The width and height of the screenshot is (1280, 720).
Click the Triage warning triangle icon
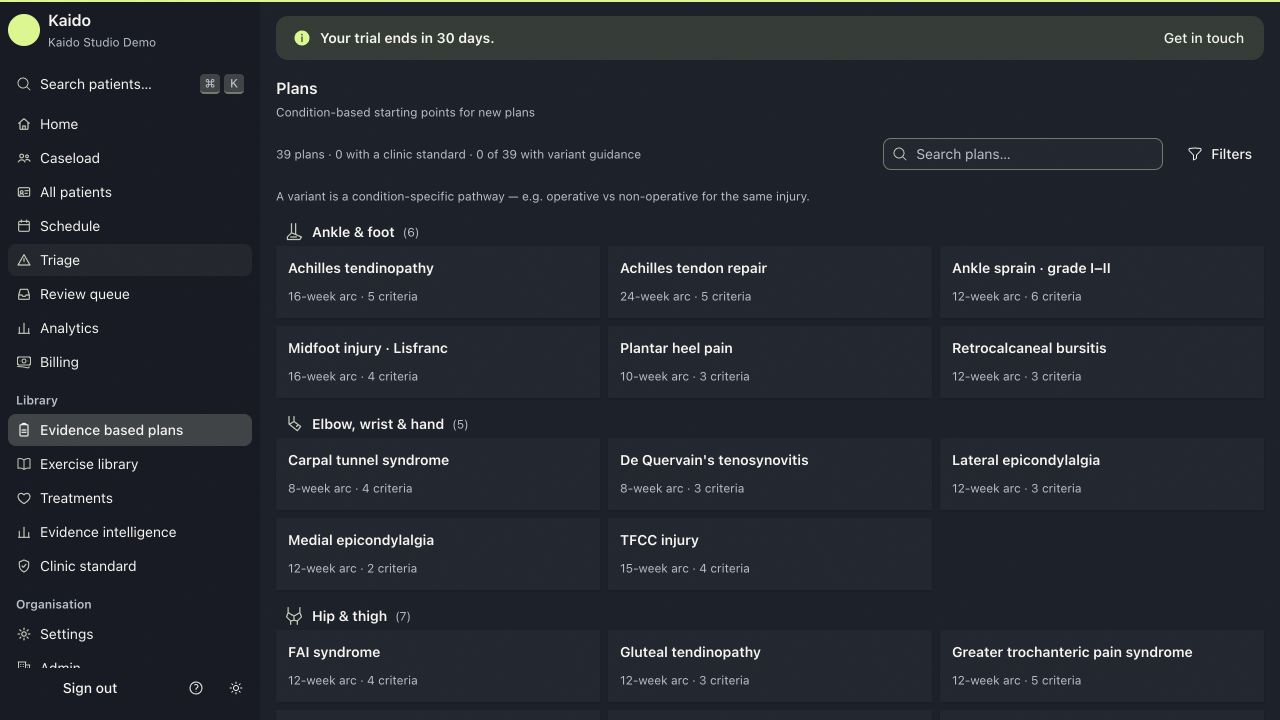[x=24, y=260]
